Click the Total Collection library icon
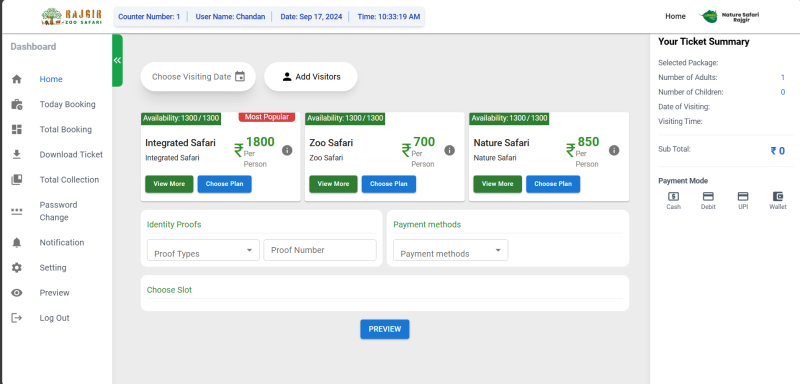This screenshot has width=800, height=384. click(17, 180)
